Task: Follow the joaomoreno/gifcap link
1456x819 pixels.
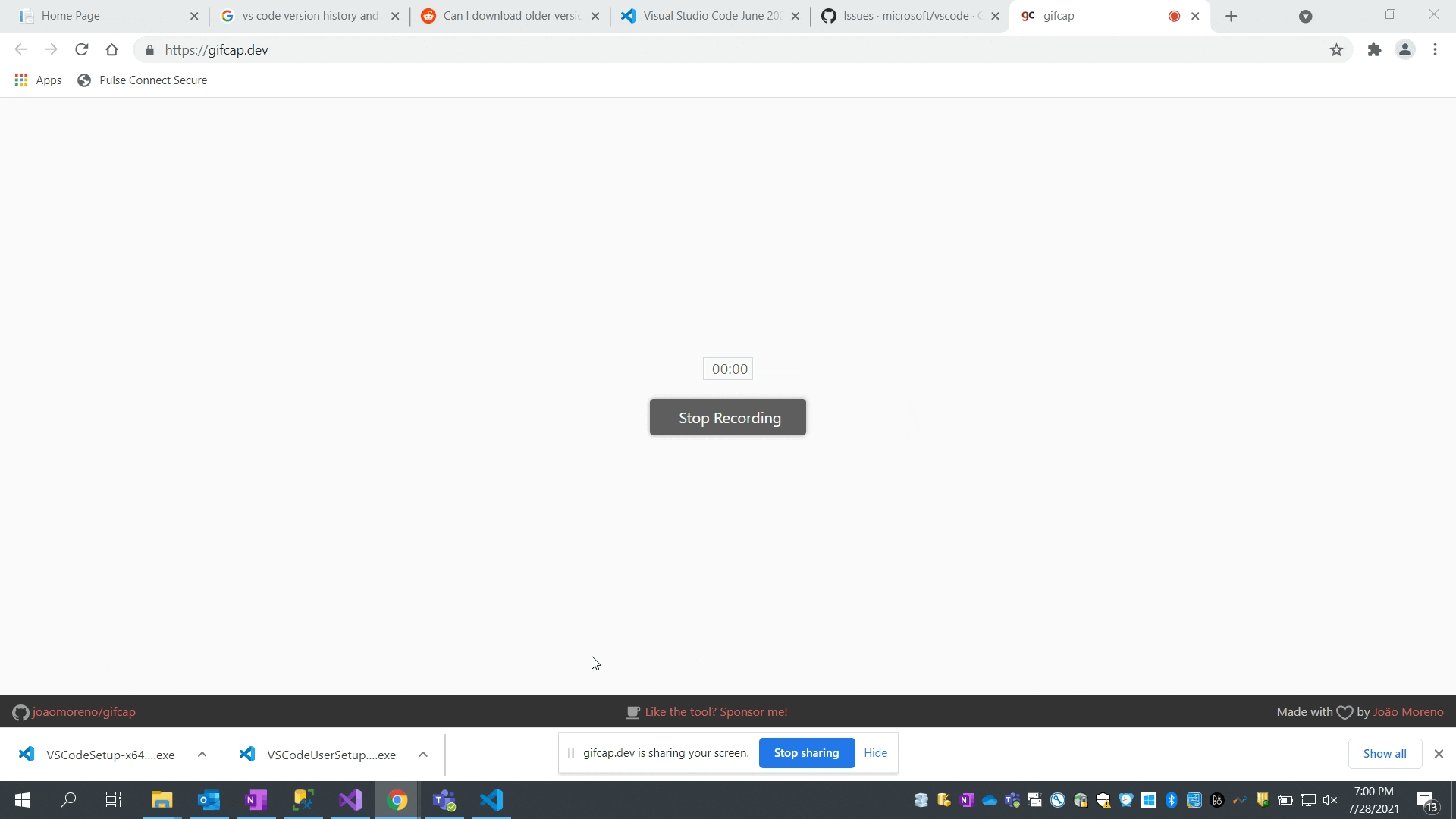Action: coord(83,712)
